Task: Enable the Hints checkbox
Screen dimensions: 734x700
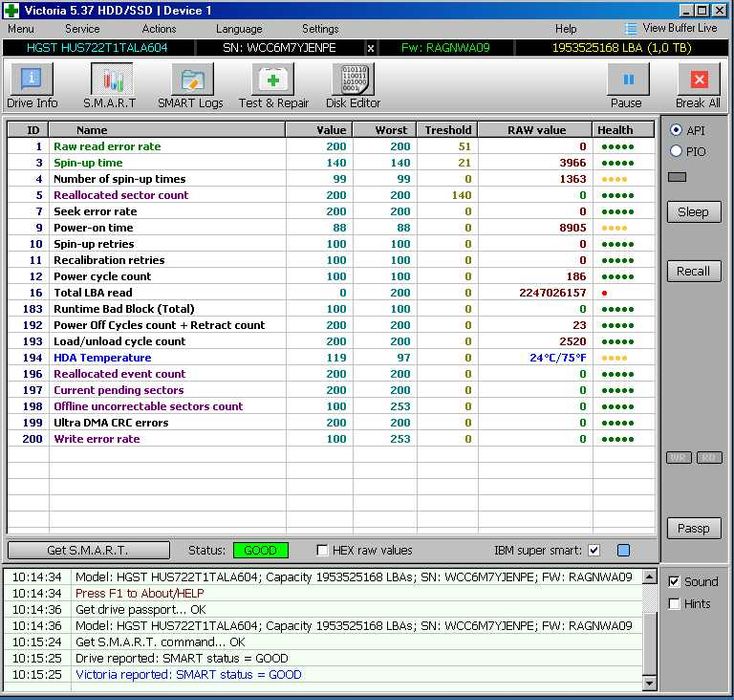Action: (674, 604)
